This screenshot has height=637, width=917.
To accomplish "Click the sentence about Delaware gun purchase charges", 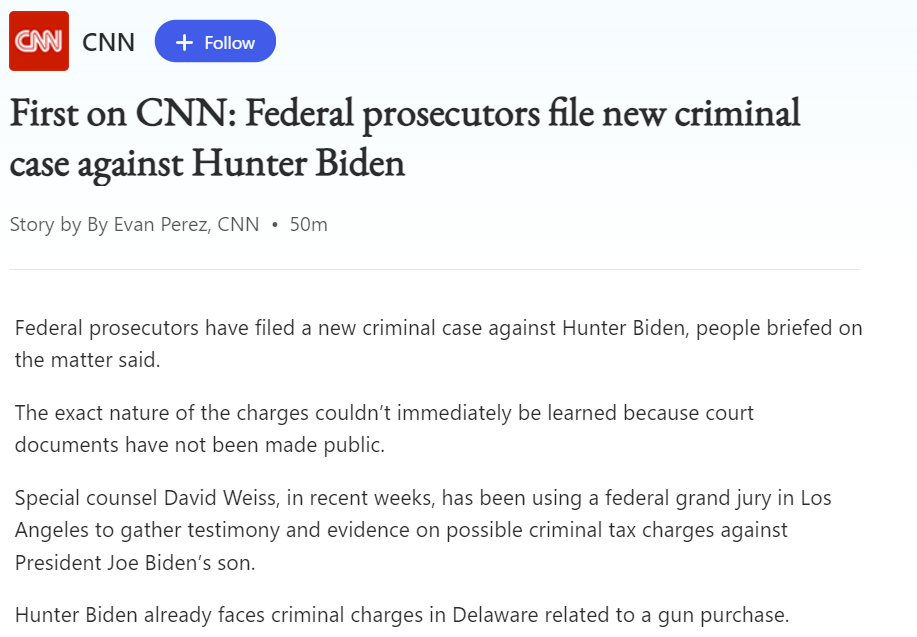I will point(402,615).
